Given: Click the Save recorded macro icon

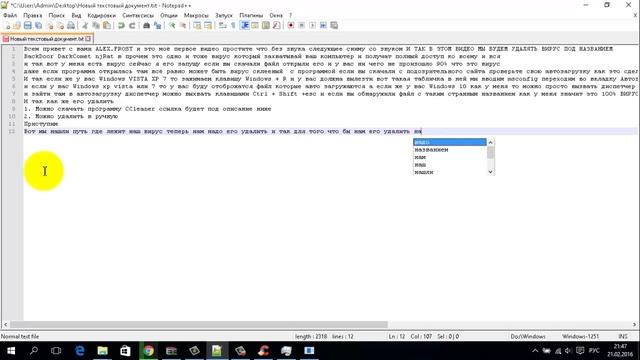Looking at the screenshot, I should click(334, 26).
